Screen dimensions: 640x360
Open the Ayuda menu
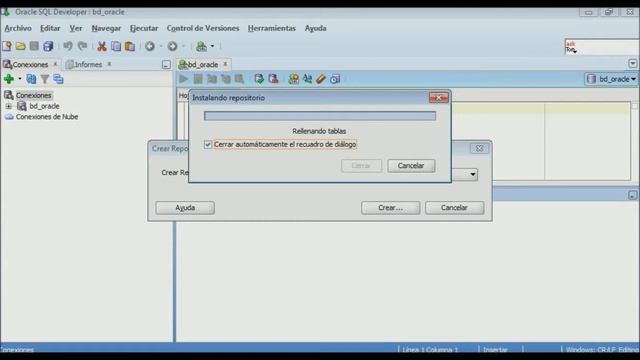coord(316,28)
